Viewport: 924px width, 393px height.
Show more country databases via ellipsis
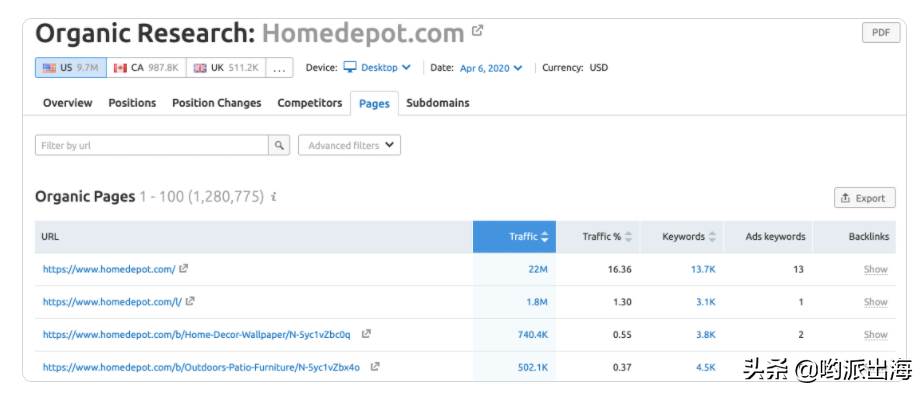(x=279, y=68)
